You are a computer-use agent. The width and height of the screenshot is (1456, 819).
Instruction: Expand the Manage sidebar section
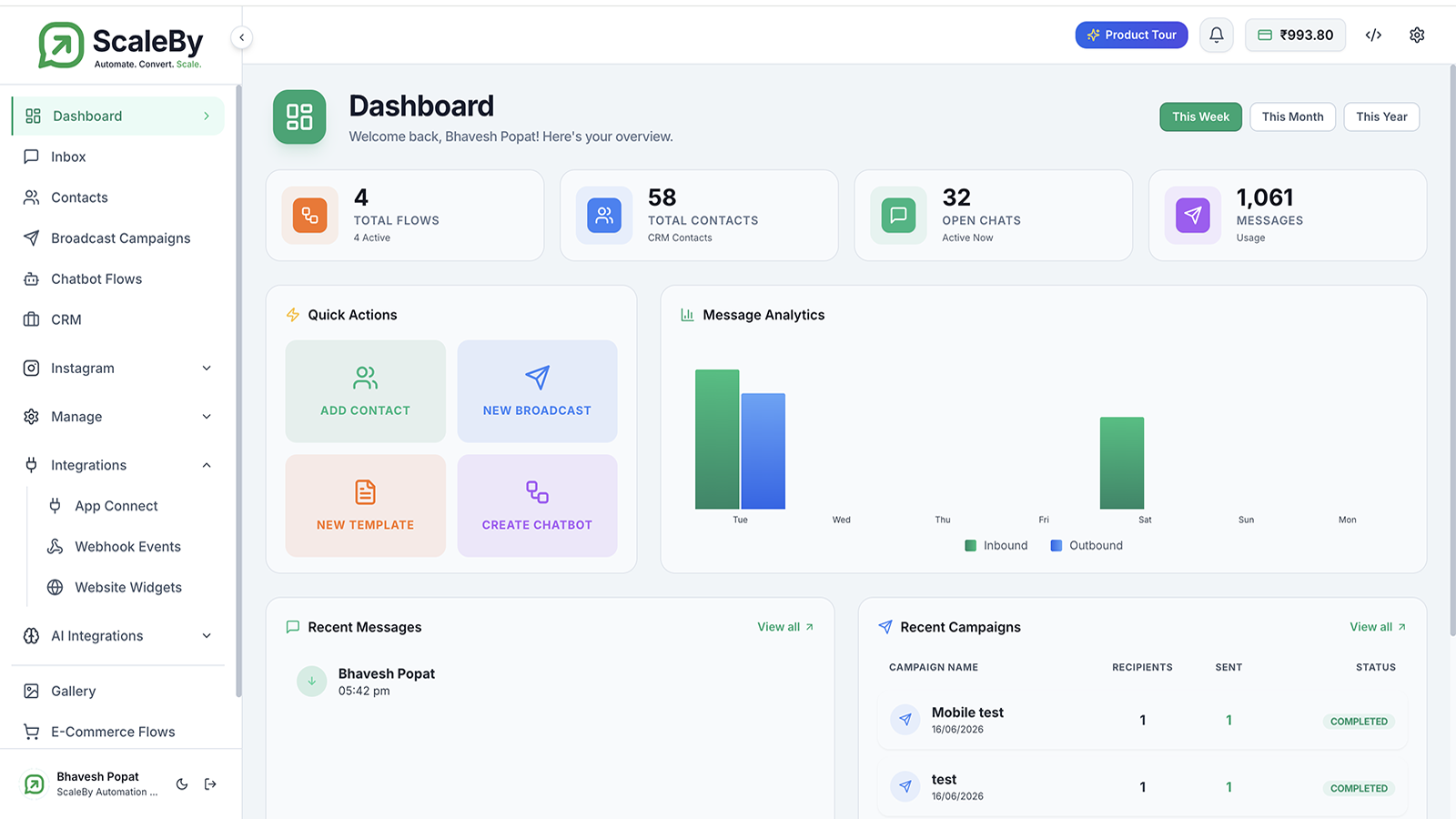tap(118, 417)
